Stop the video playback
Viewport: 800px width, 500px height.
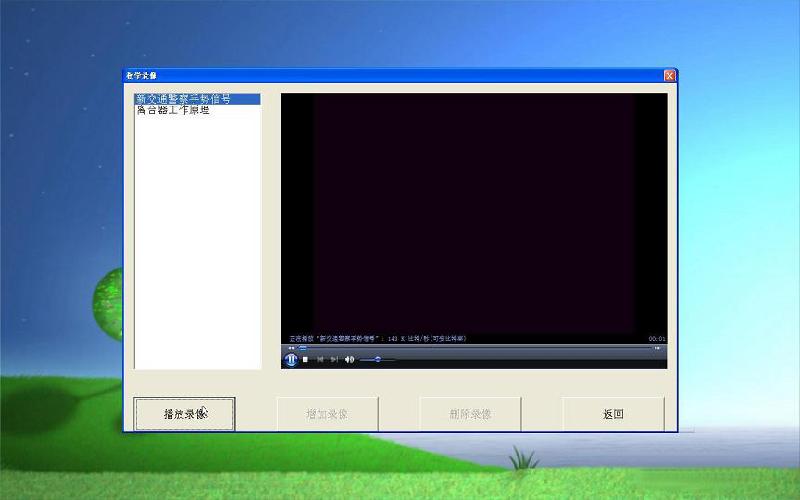[x=305, y=359]
